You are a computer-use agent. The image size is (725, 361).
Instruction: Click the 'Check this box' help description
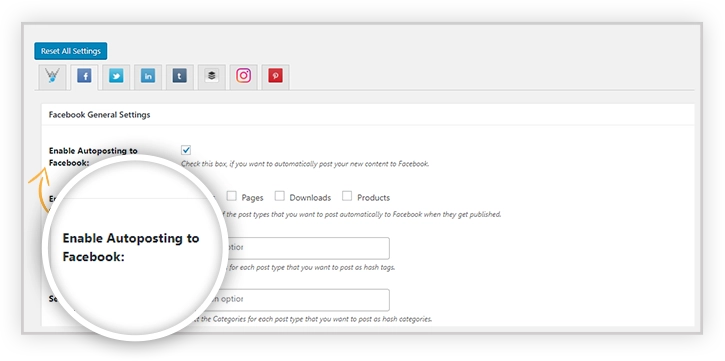(x=305, y=164)
